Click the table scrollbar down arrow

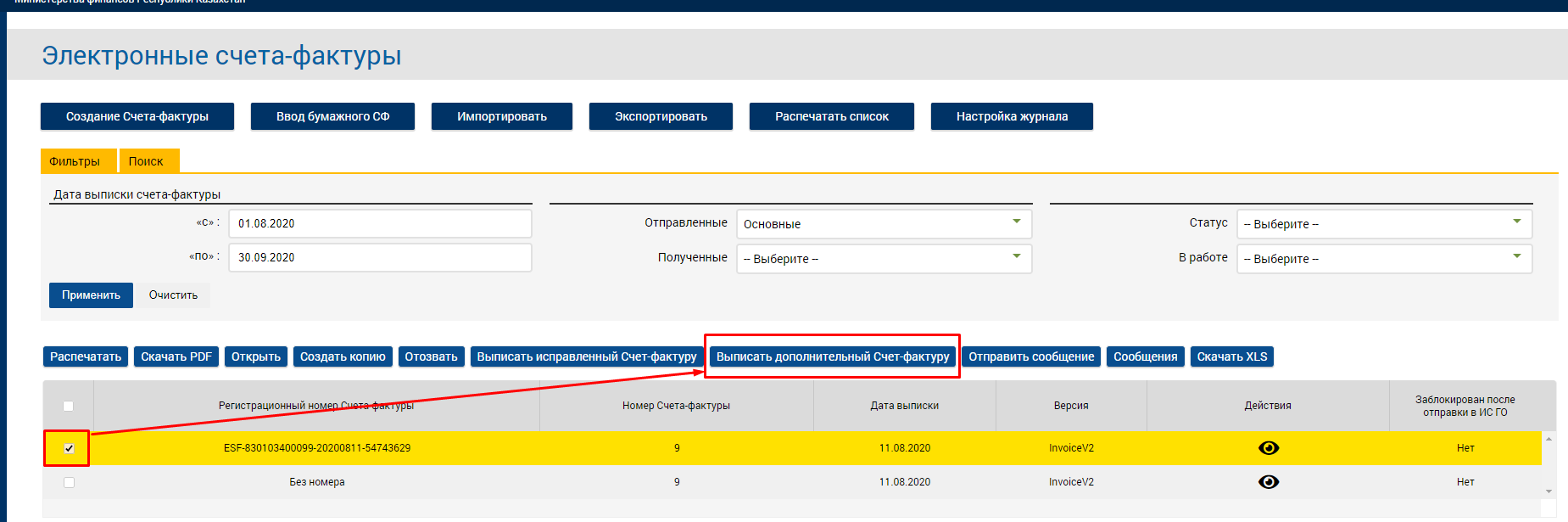coord(1548,491)
